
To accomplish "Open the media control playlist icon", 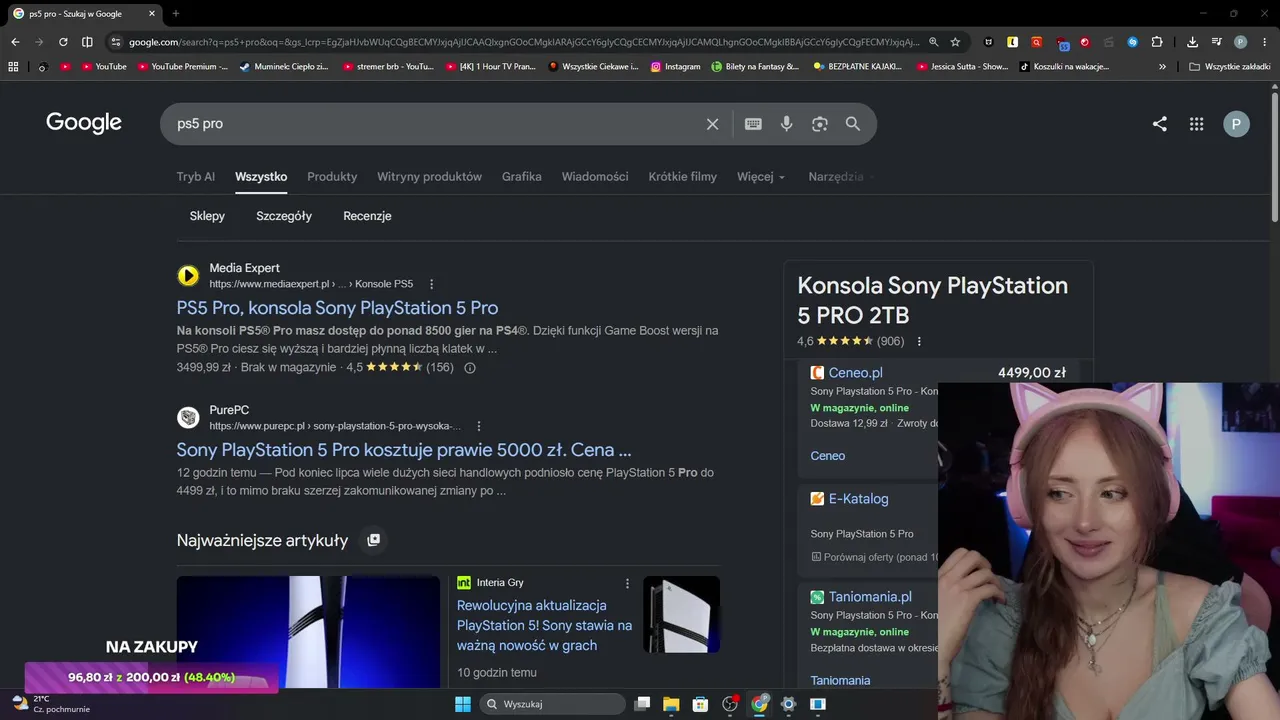I will pyautogui.click(x=1216, y=42).
